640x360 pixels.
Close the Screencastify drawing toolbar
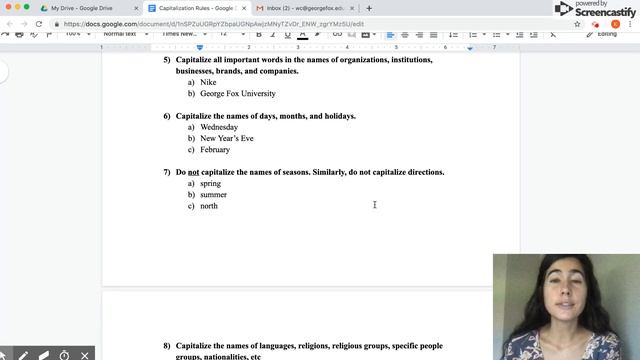click(84, 356)
